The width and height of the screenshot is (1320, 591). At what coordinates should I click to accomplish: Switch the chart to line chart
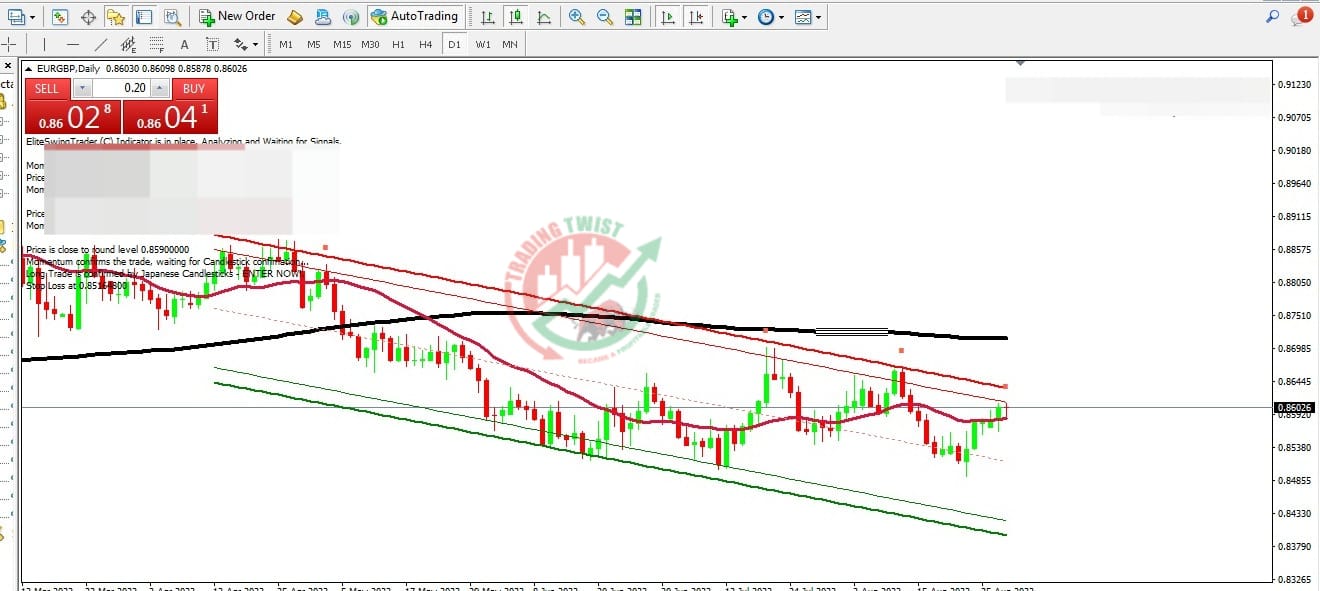click(x=543, y=17)
